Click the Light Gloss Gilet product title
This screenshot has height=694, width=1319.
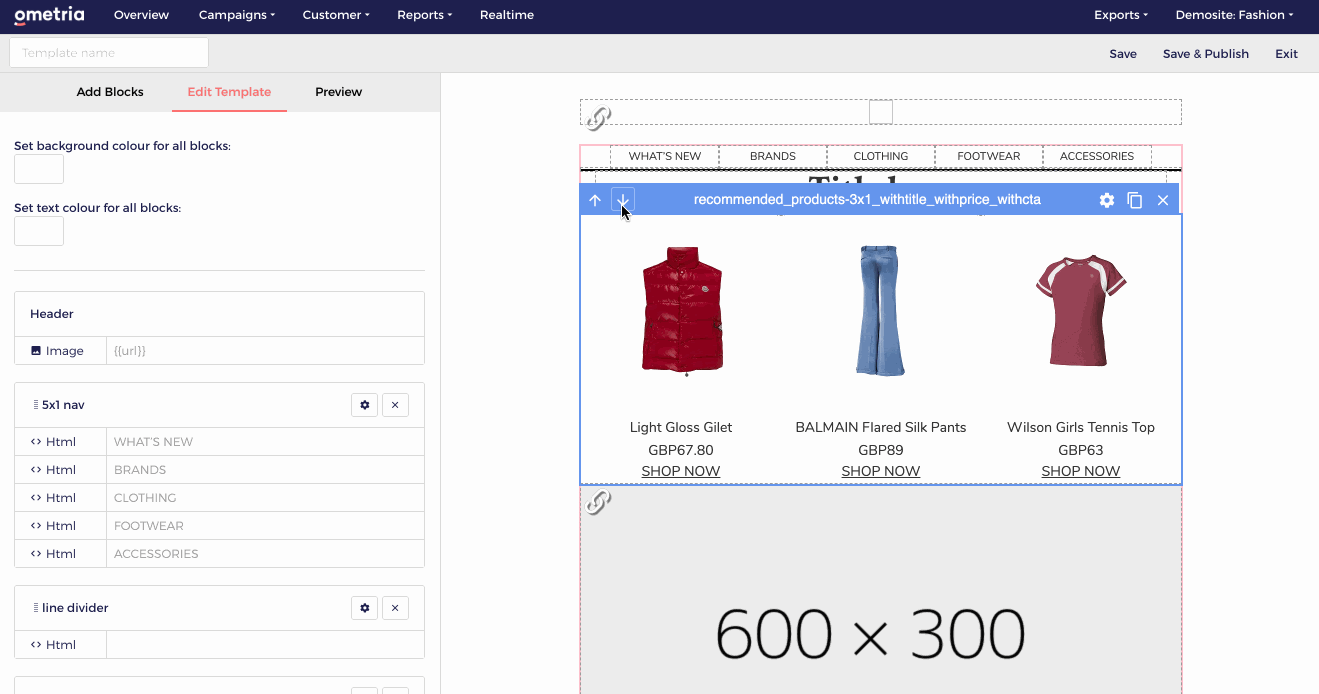click(681, 427)
